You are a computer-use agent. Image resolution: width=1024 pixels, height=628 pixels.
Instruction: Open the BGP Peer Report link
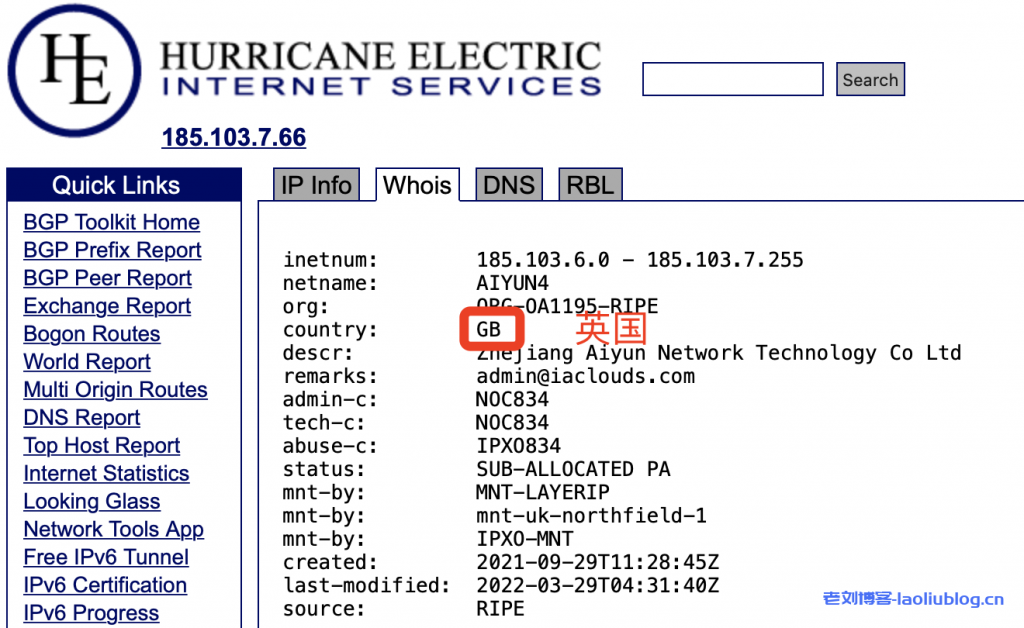(107, 279)
